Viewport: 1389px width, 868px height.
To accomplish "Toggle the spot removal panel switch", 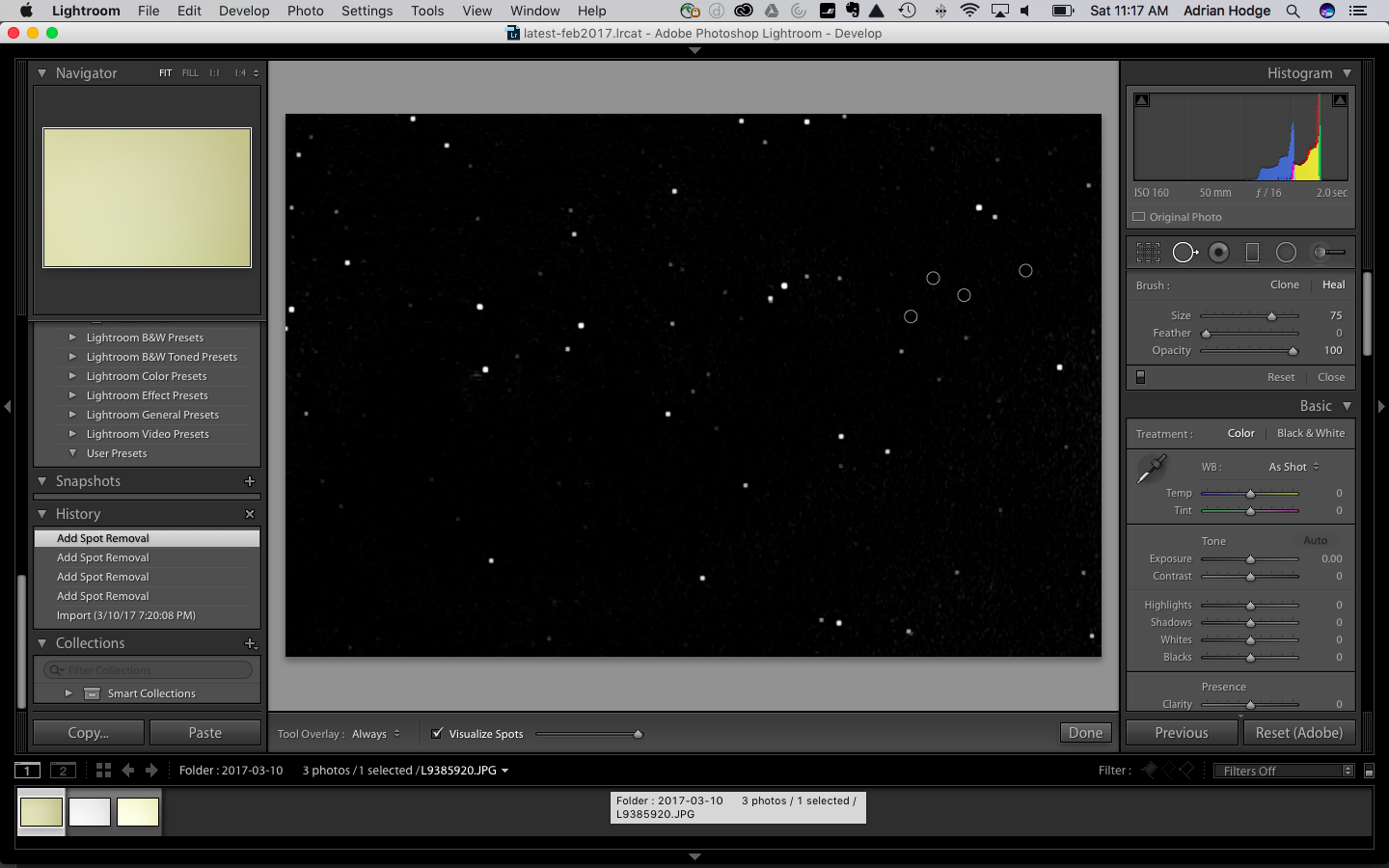I will [1140, 377].
